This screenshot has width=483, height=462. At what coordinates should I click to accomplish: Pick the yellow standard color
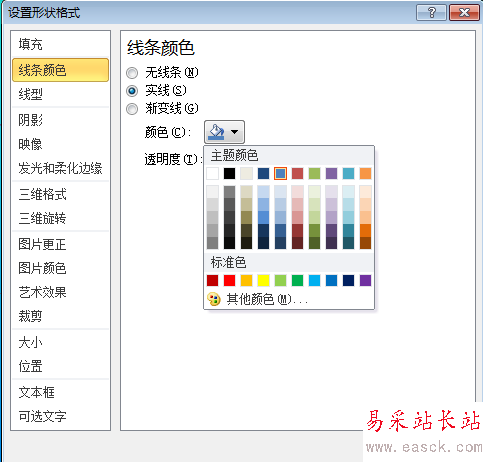pos(263,280)
